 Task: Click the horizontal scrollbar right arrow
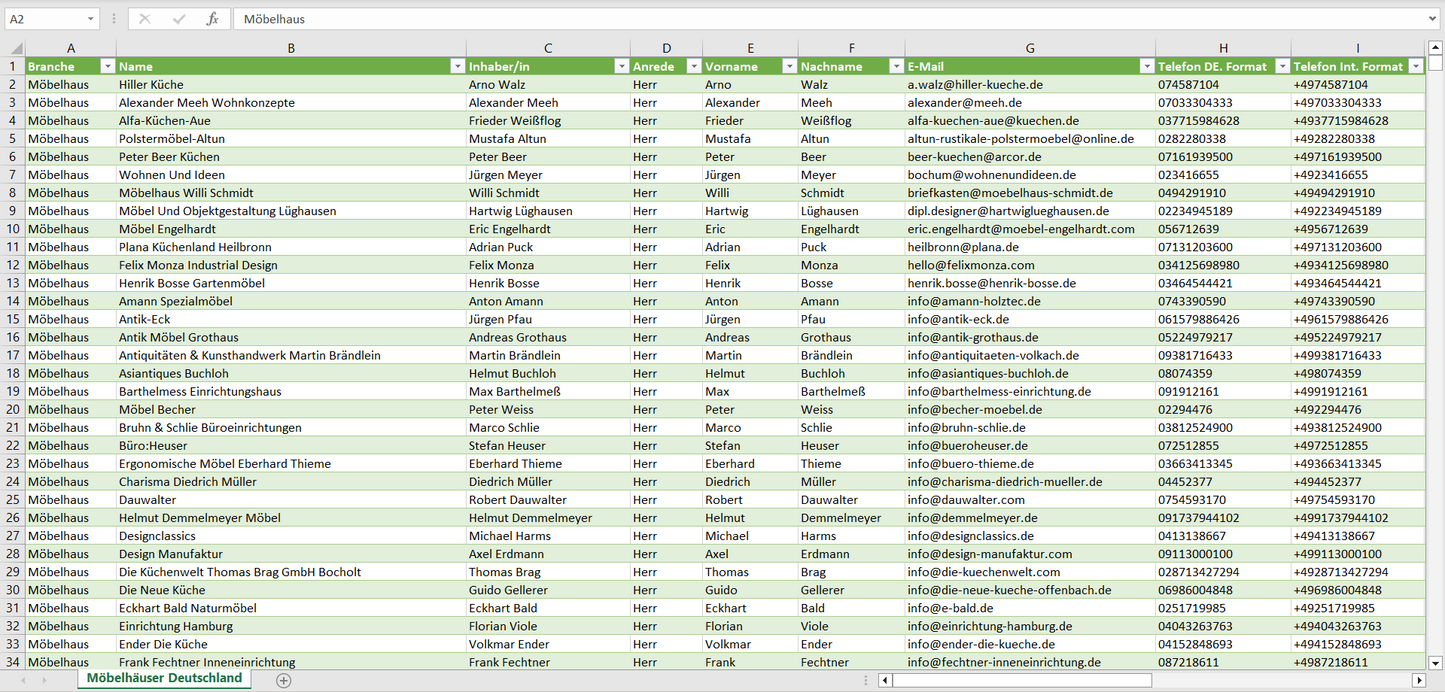(x=1418, y=681)
